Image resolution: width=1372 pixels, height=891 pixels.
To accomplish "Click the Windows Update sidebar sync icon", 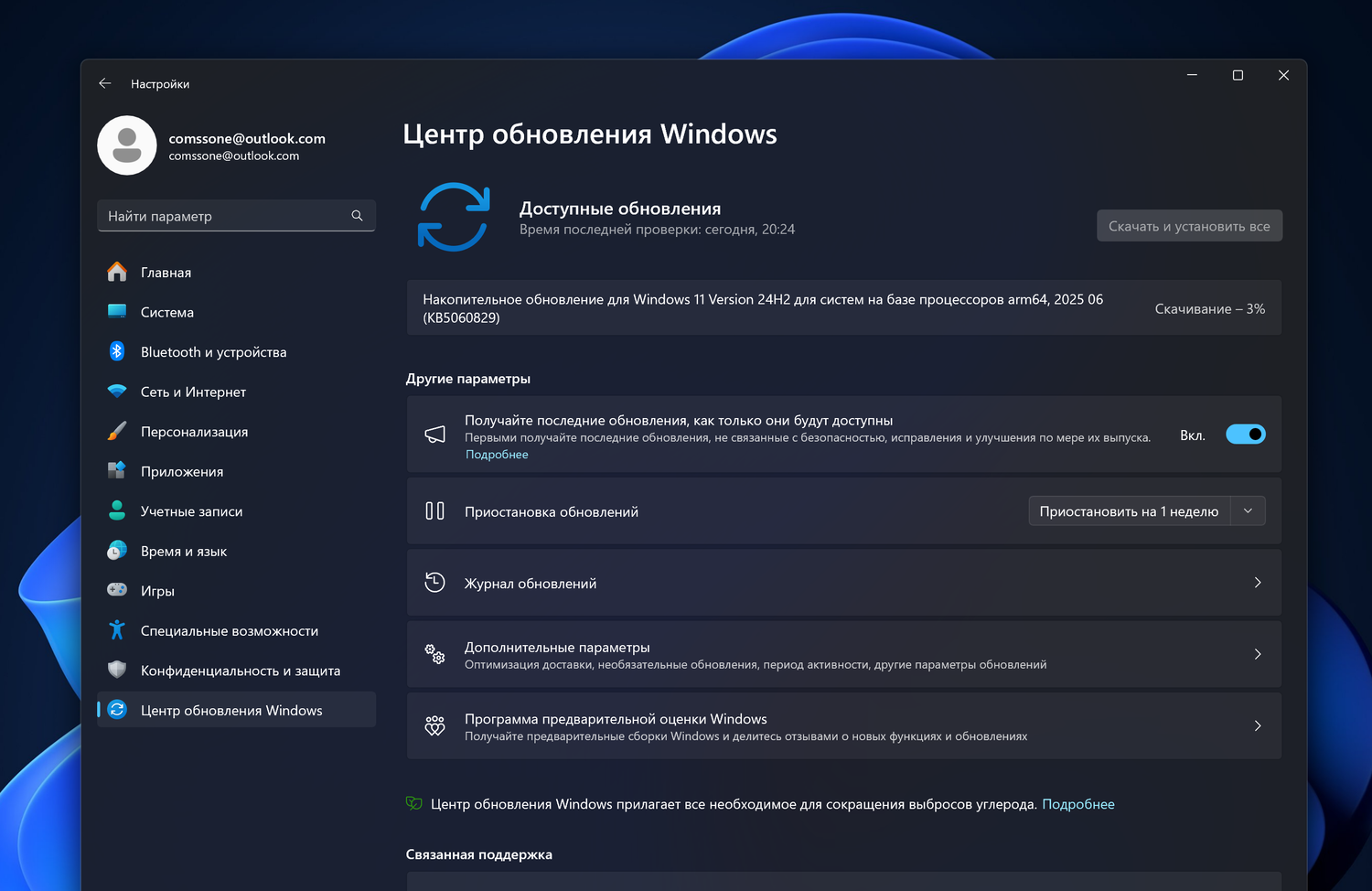I will click(117, 710).
